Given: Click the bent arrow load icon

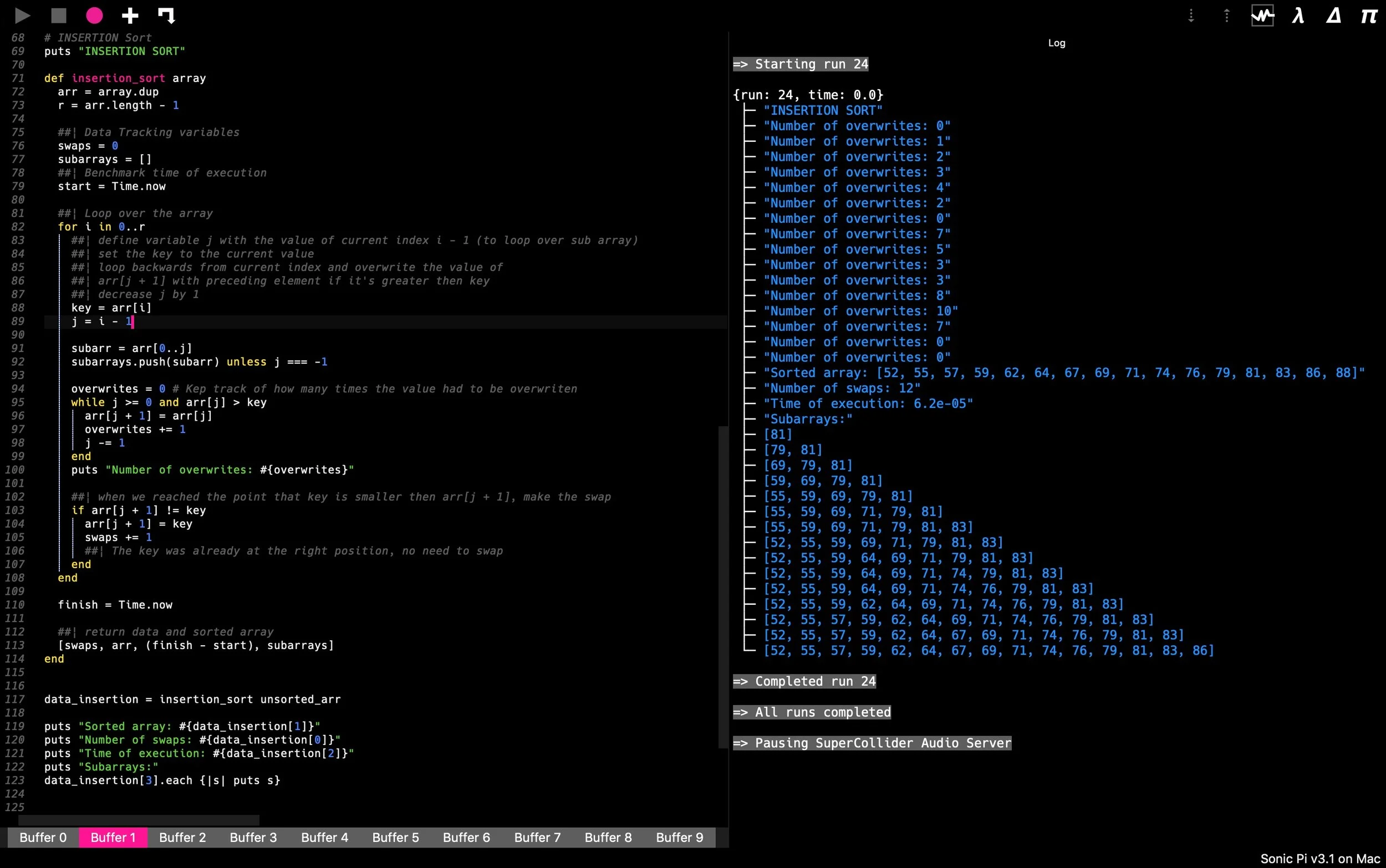Looking at the screenshot, I should 166,16.
